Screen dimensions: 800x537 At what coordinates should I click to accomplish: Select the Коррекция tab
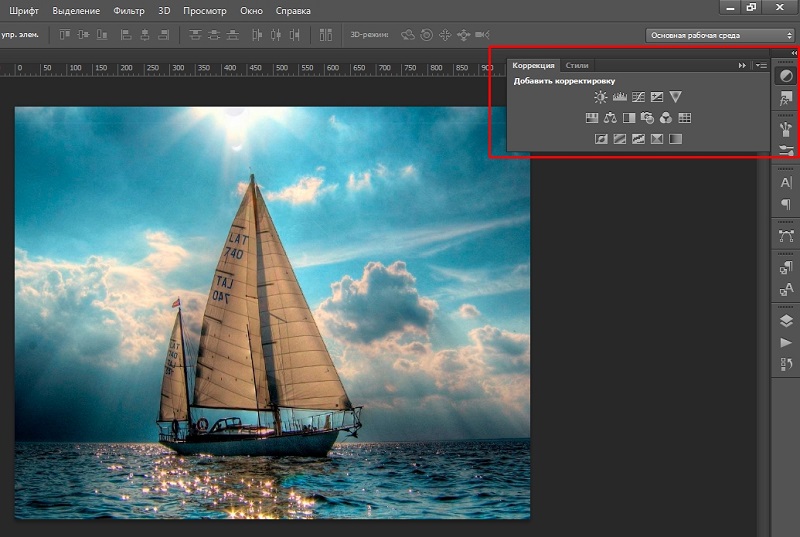tap(533, 65)
